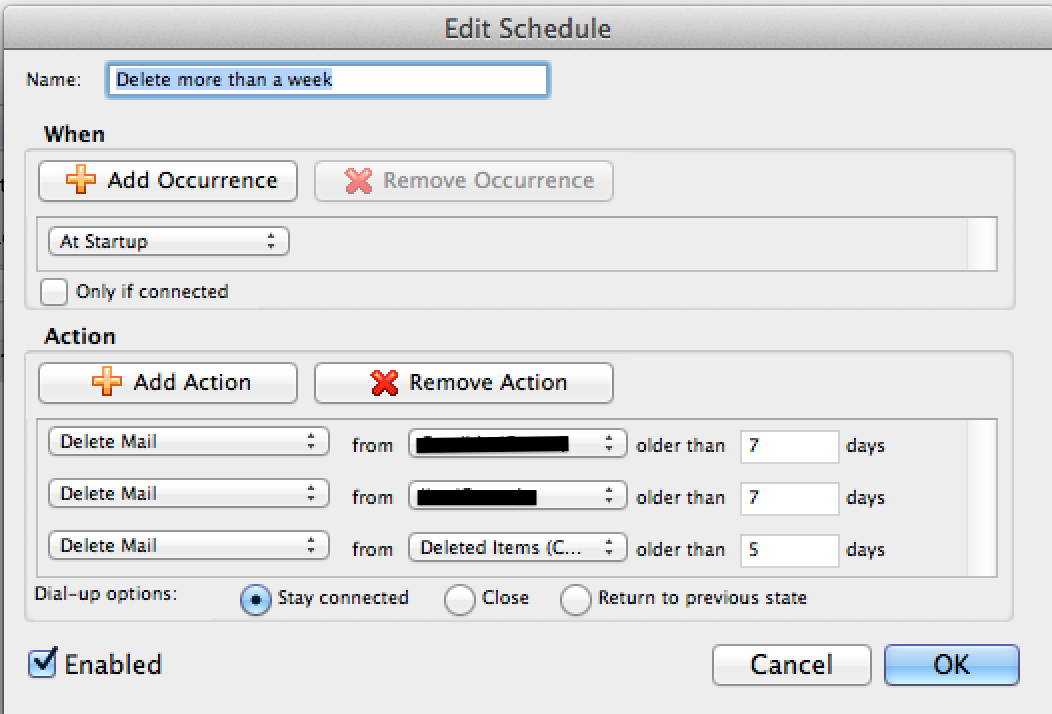Open the At Startup occurrence dropdown

[168, 242]
